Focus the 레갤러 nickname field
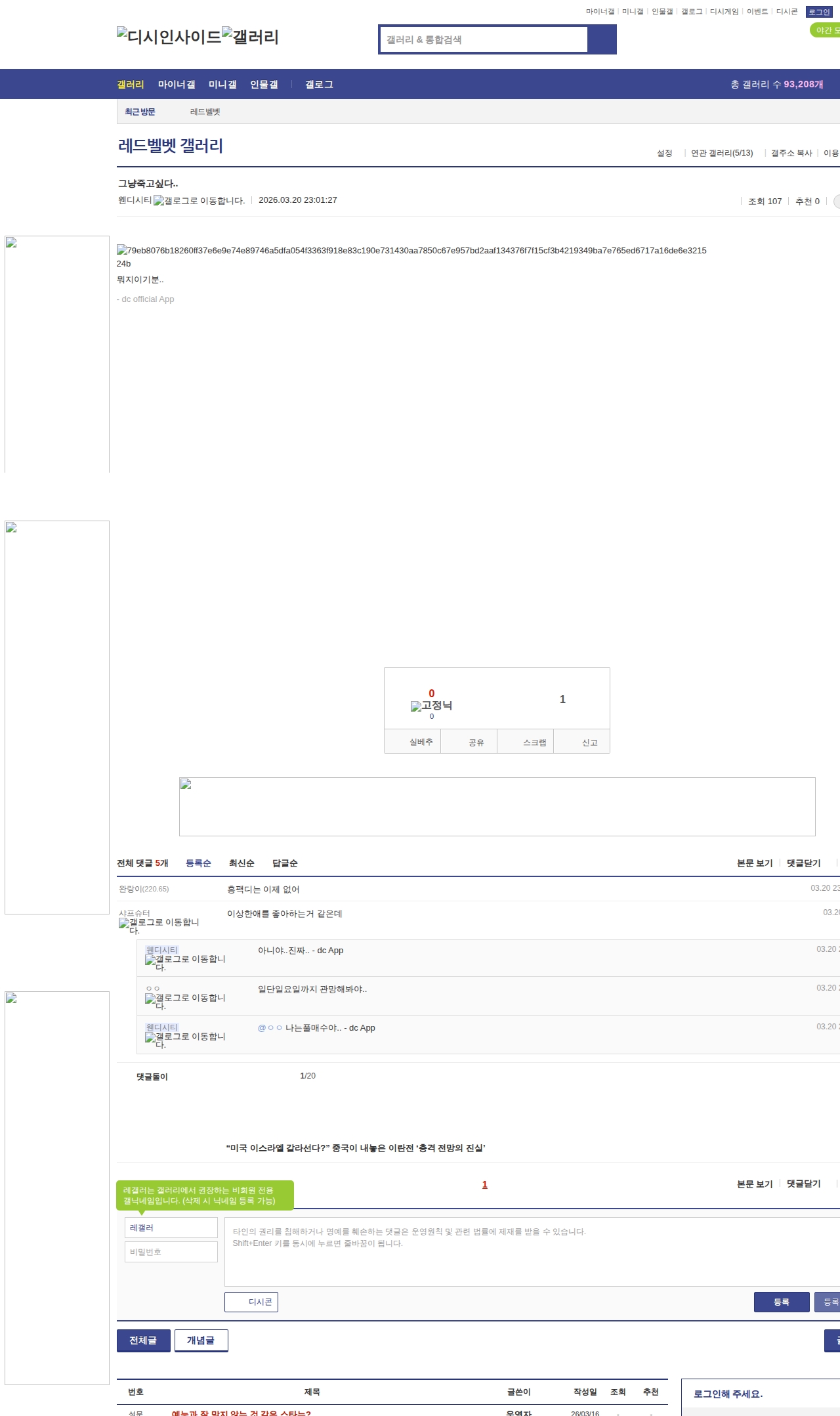Viewport: 840px width, 1416px height. click(171, 1228)
